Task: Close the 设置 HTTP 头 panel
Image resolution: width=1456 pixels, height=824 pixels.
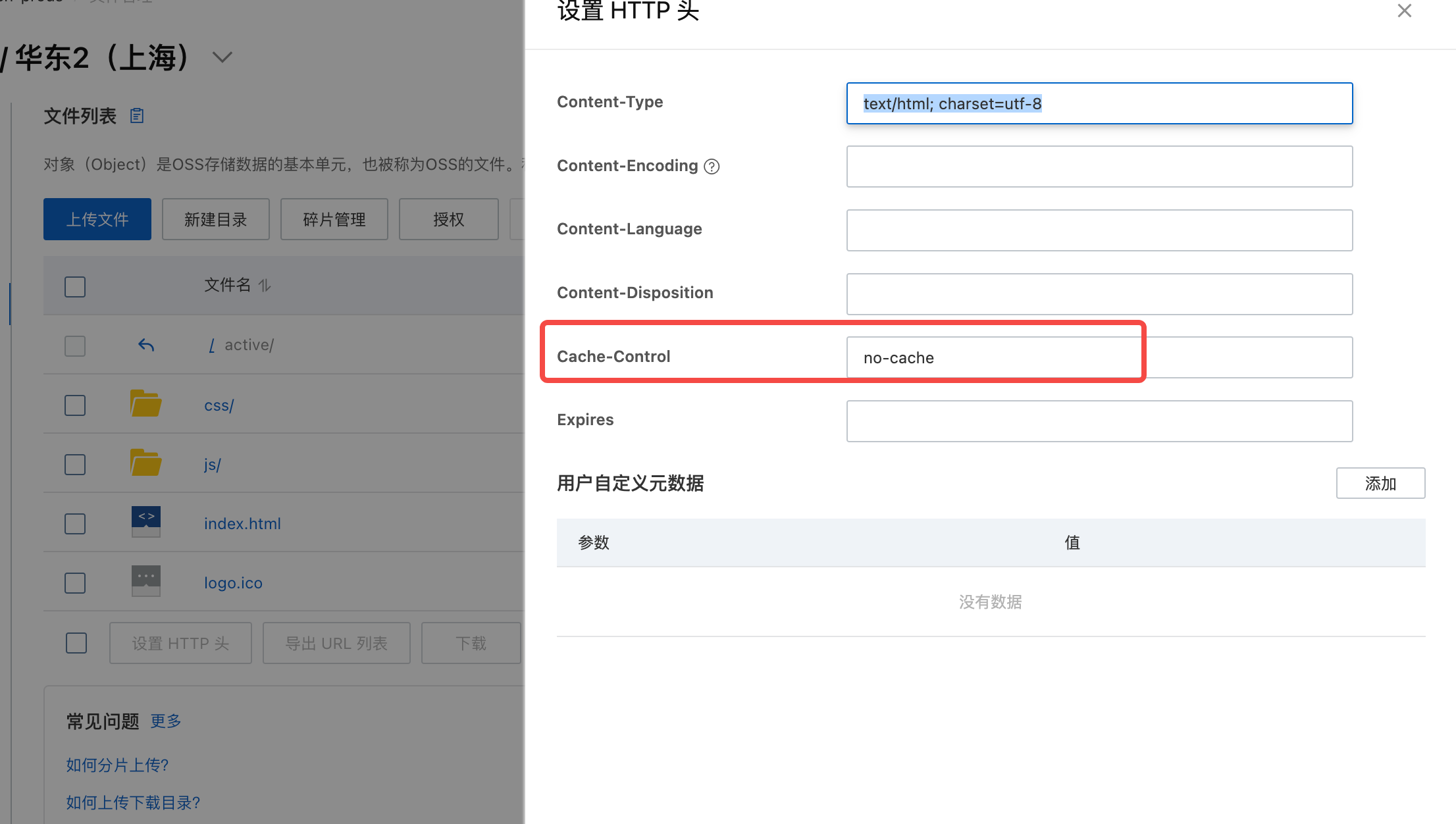Action: pos(1404,11)
